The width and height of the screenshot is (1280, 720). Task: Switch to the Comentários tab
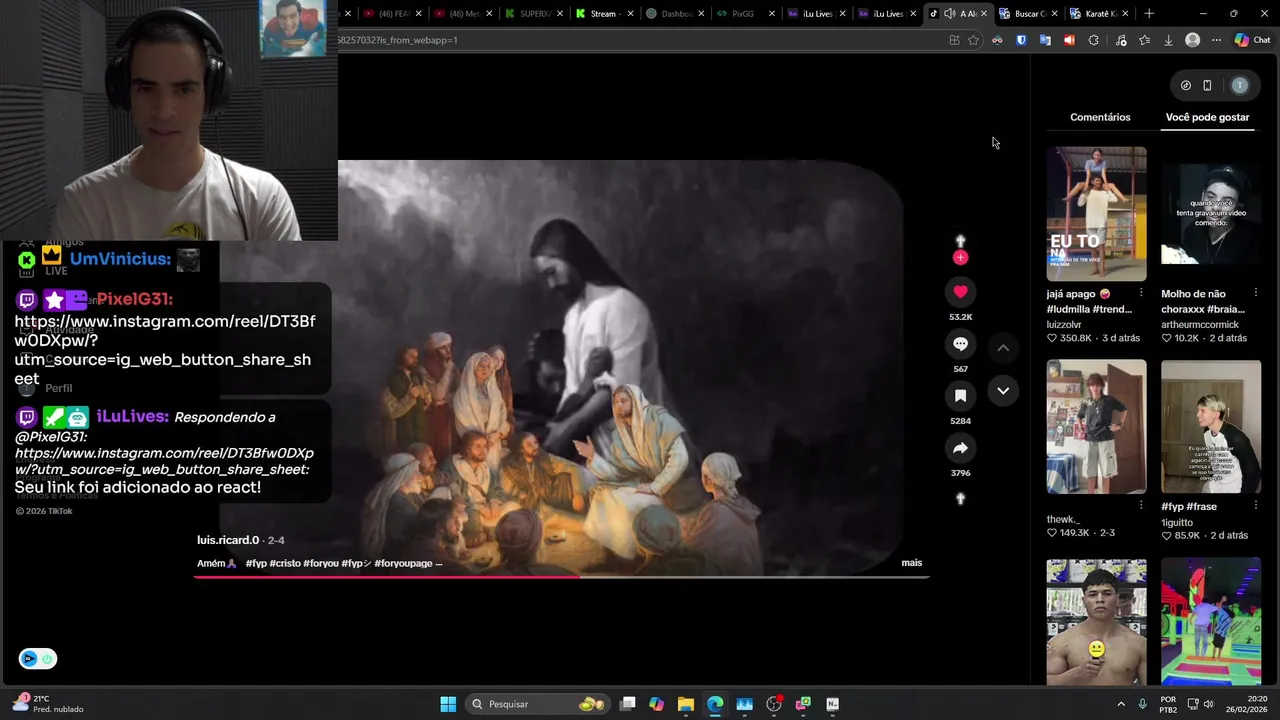1100,117
